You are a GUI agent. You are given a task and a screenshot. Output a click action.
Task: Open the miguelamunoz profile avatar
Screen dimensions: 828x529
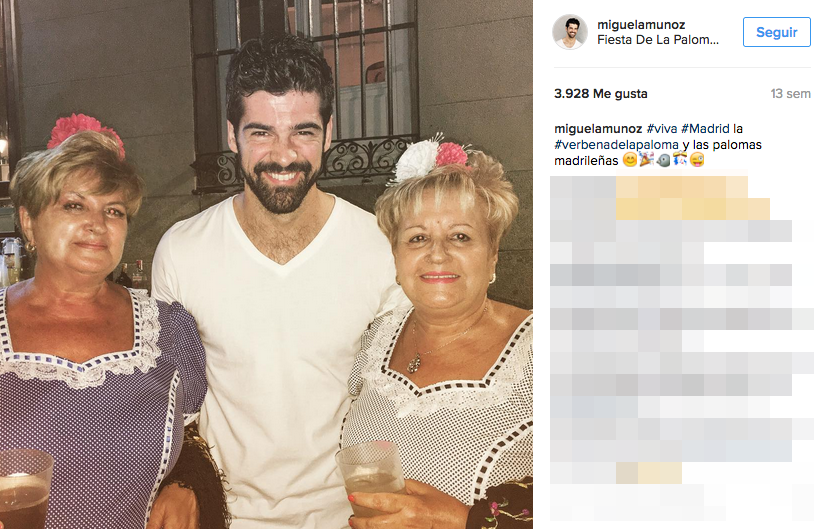coord(570,32)
